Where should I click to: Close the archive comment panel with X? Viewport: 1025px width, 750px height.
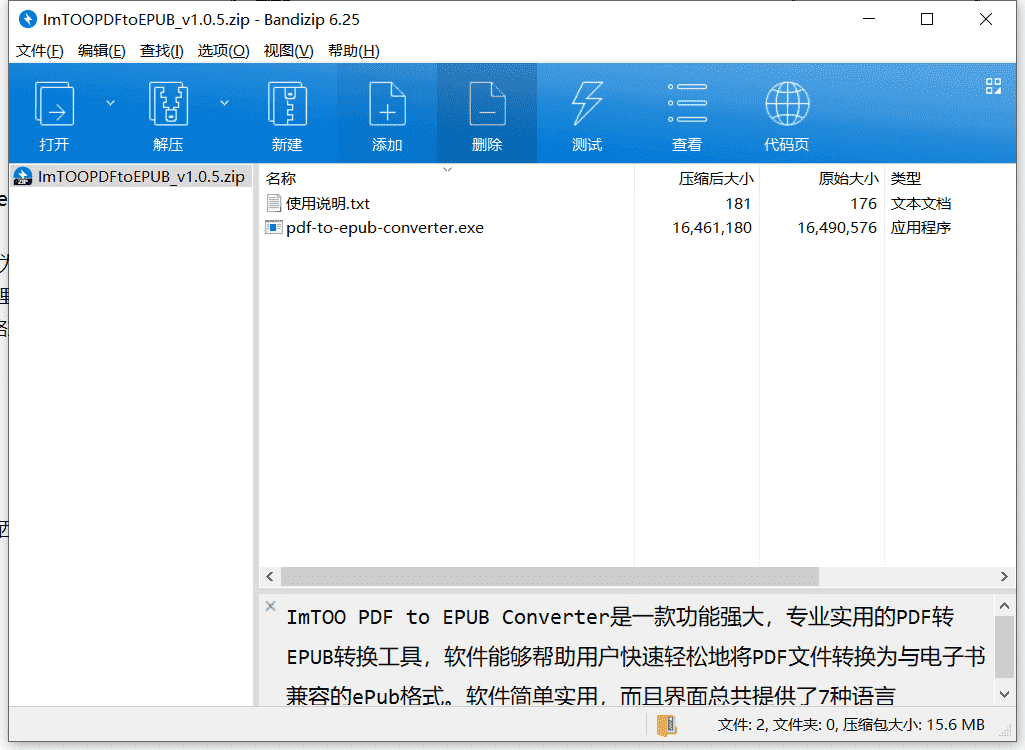click(x=271, y=606)
